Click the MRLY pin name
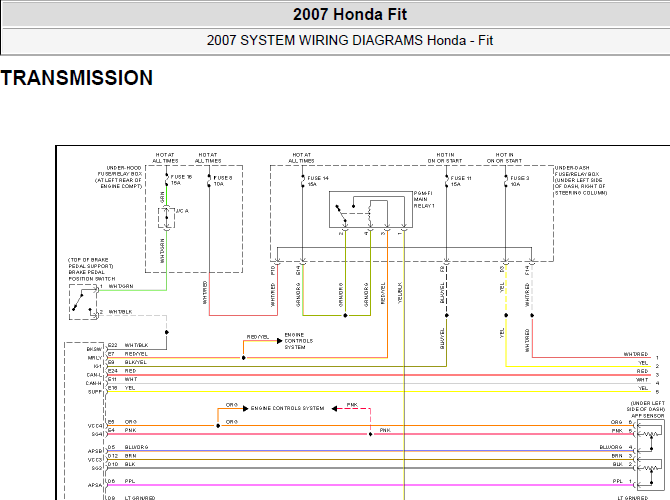This screenshot has height=500, width=670. [95, 358]
